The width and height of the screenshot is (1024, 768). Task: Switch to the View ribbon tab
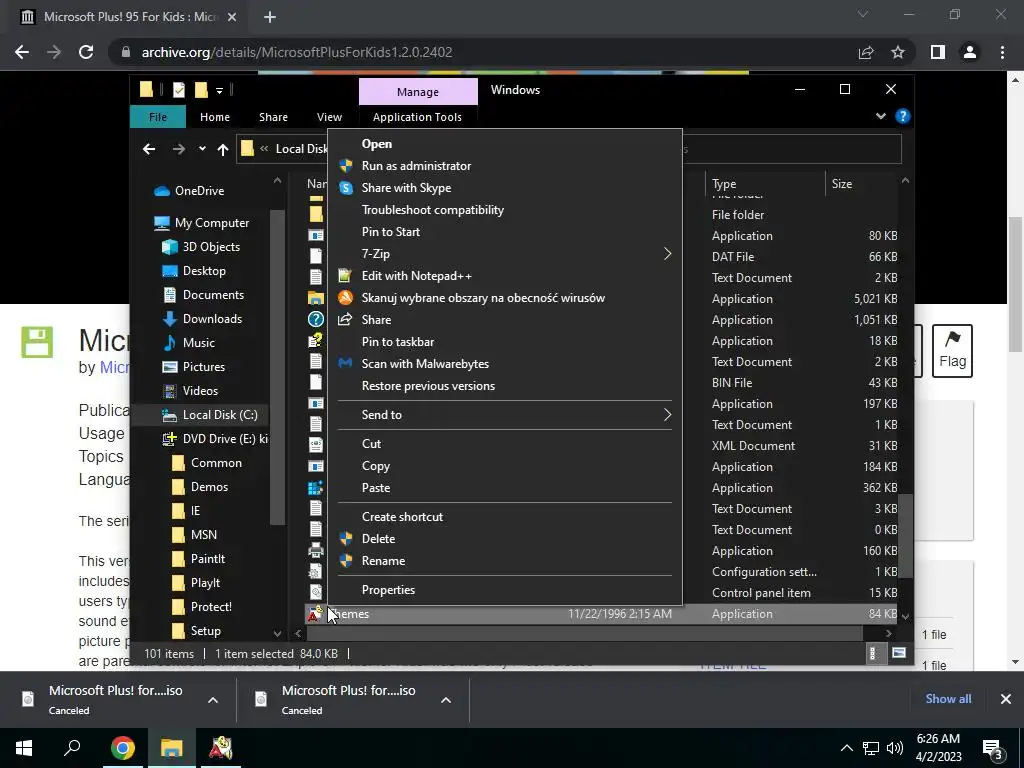coord(329,117)
